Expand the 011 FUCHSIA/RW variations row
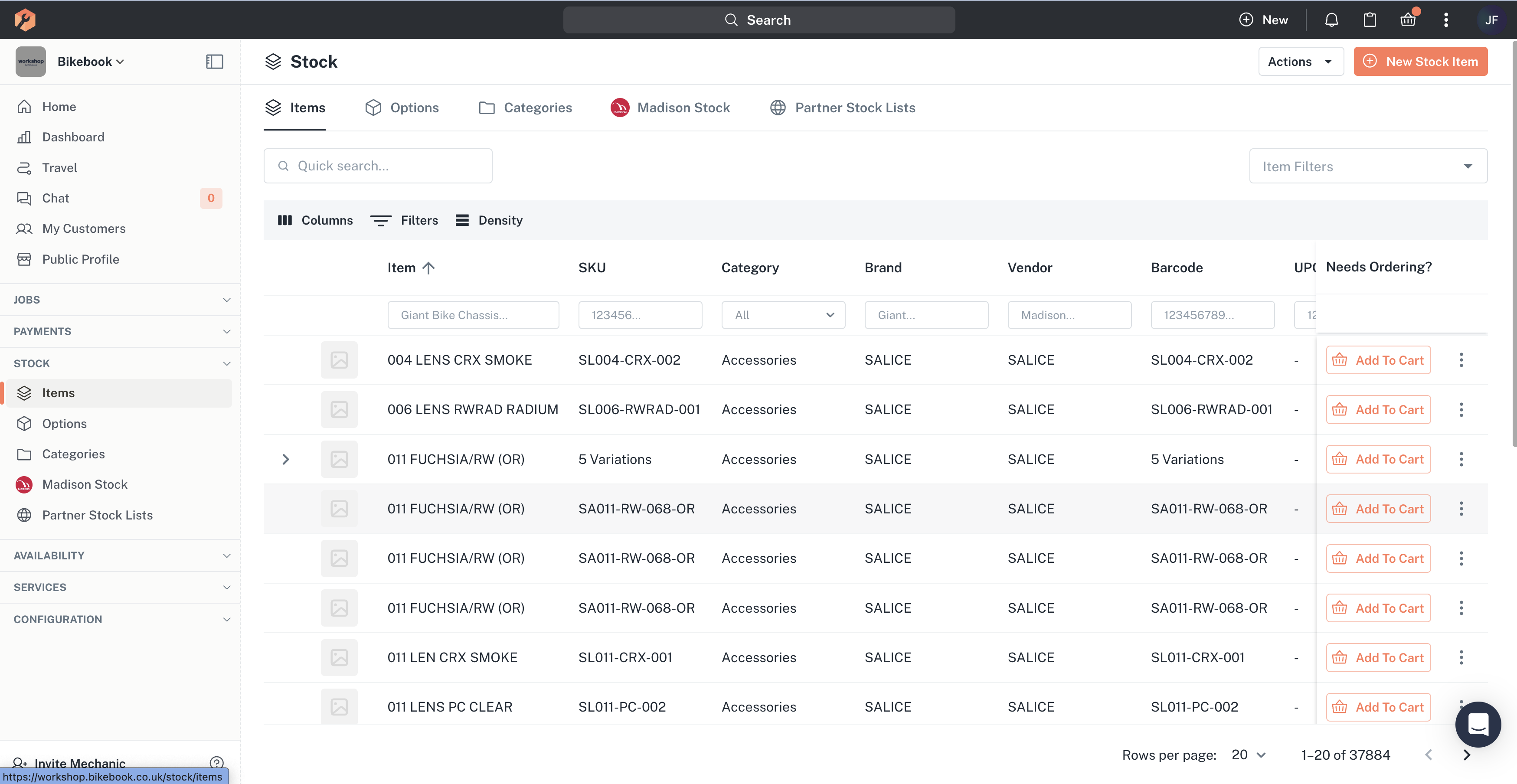 tap(286, 459)
